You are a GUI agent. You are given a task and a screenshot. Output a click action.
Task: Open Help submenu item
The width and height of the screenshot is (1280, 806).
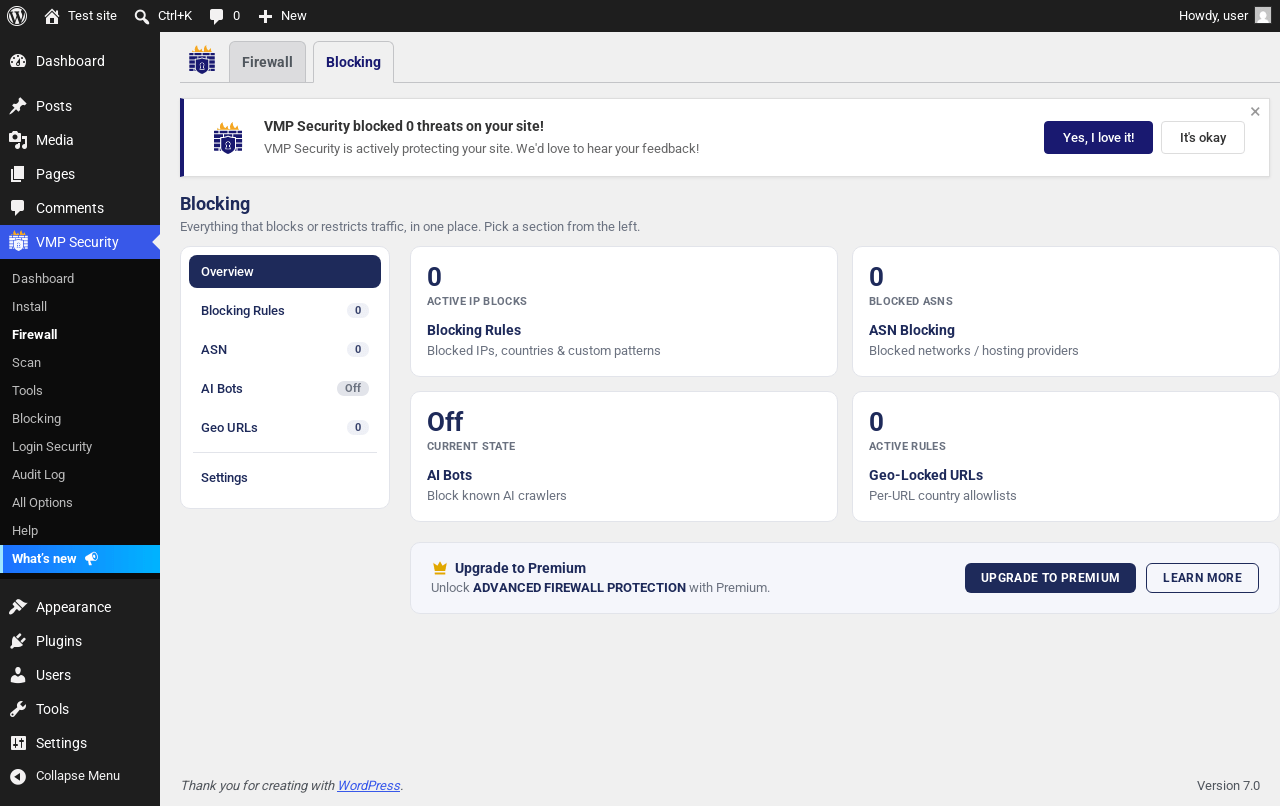(80, 530)
